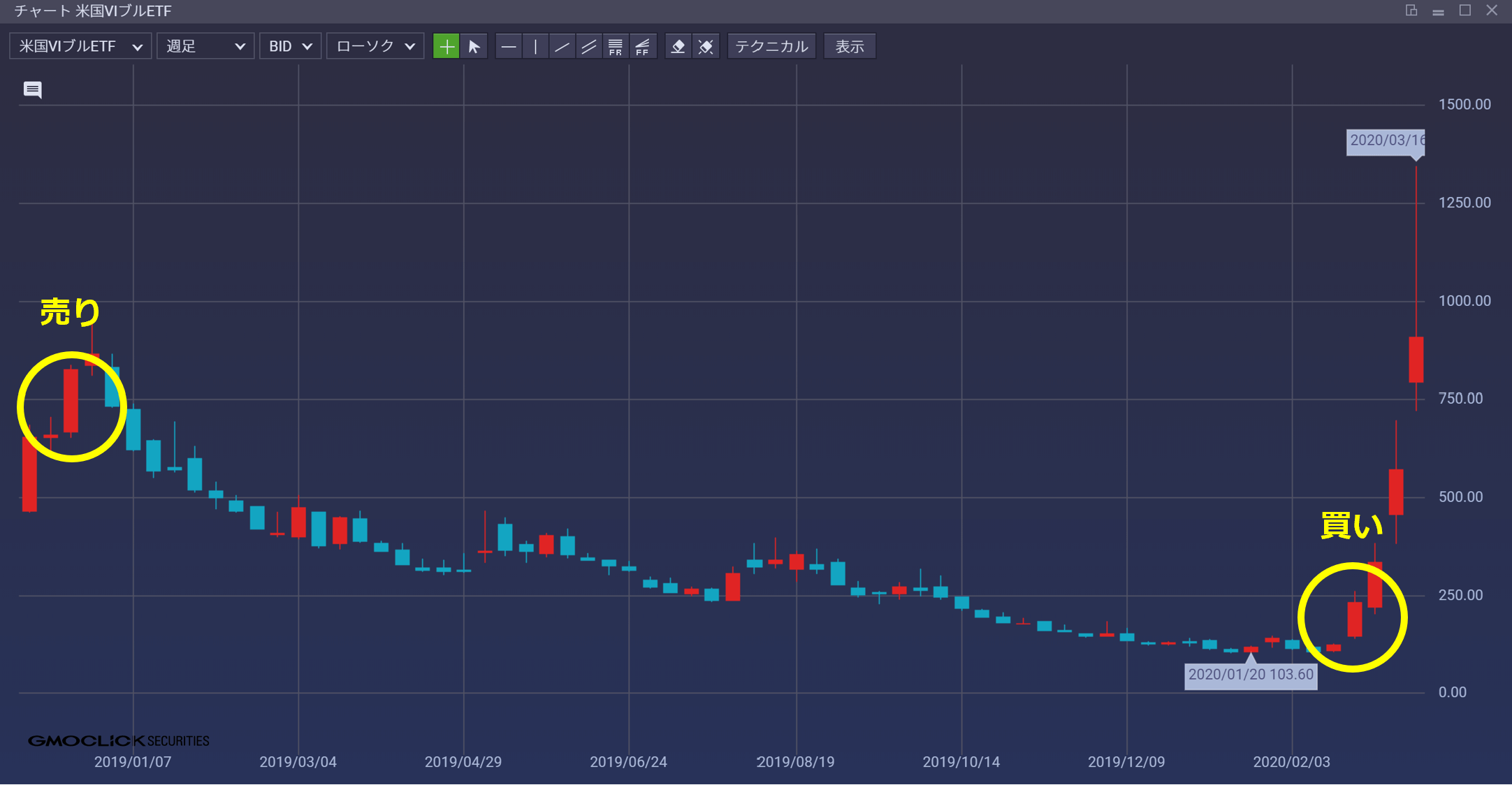Select the crosshair cursor tool
Screen dimensions: 1512x785
pos(446,47)
